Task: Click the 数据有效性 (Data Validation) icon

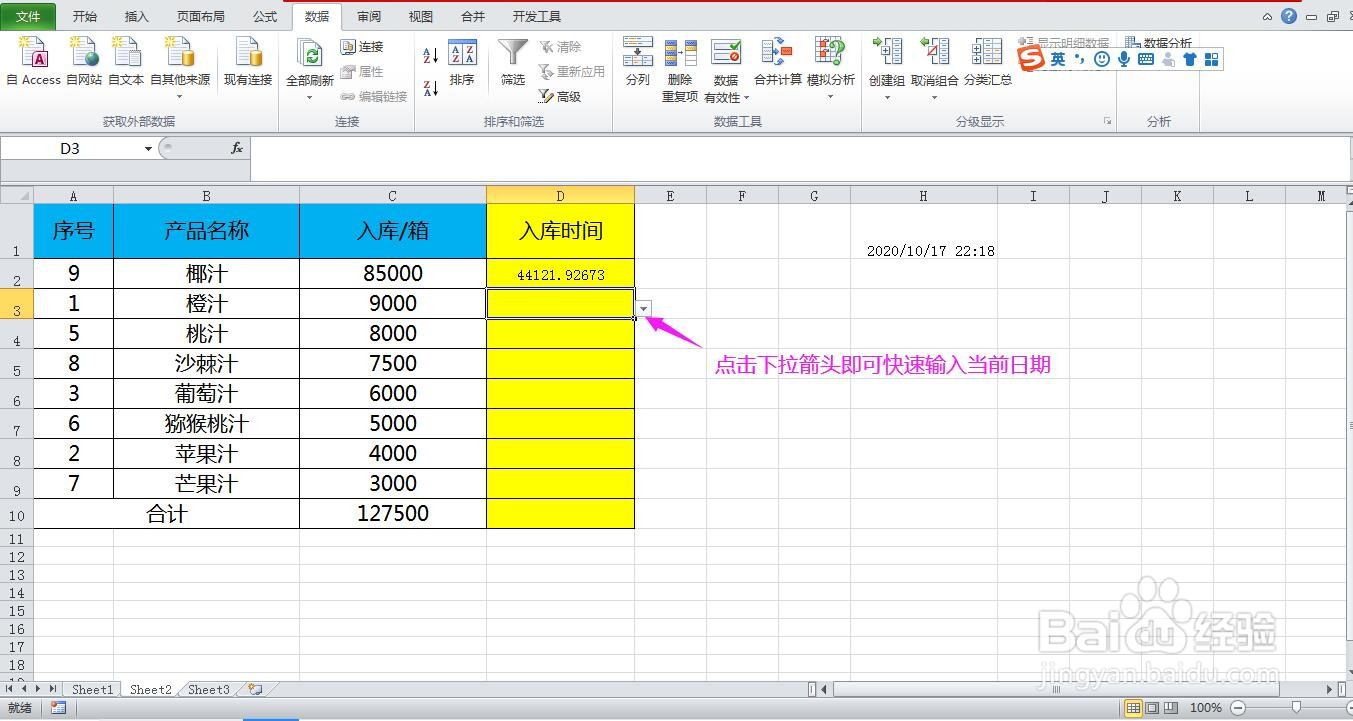Action: (726, 62)
